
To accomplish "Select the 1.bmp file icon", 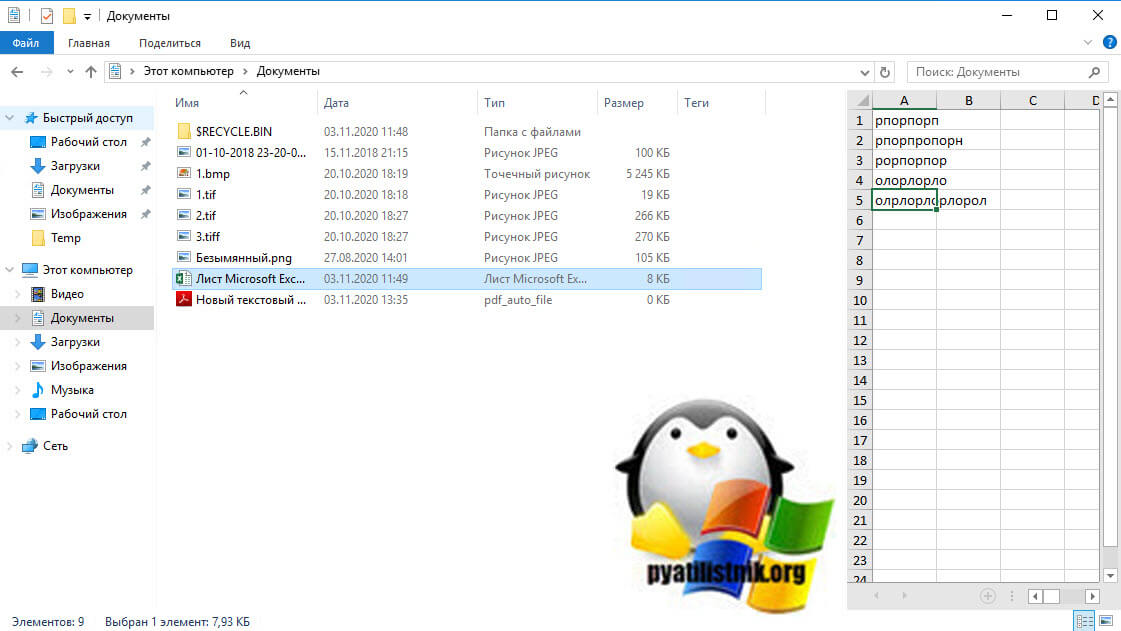I will point(184,173).
